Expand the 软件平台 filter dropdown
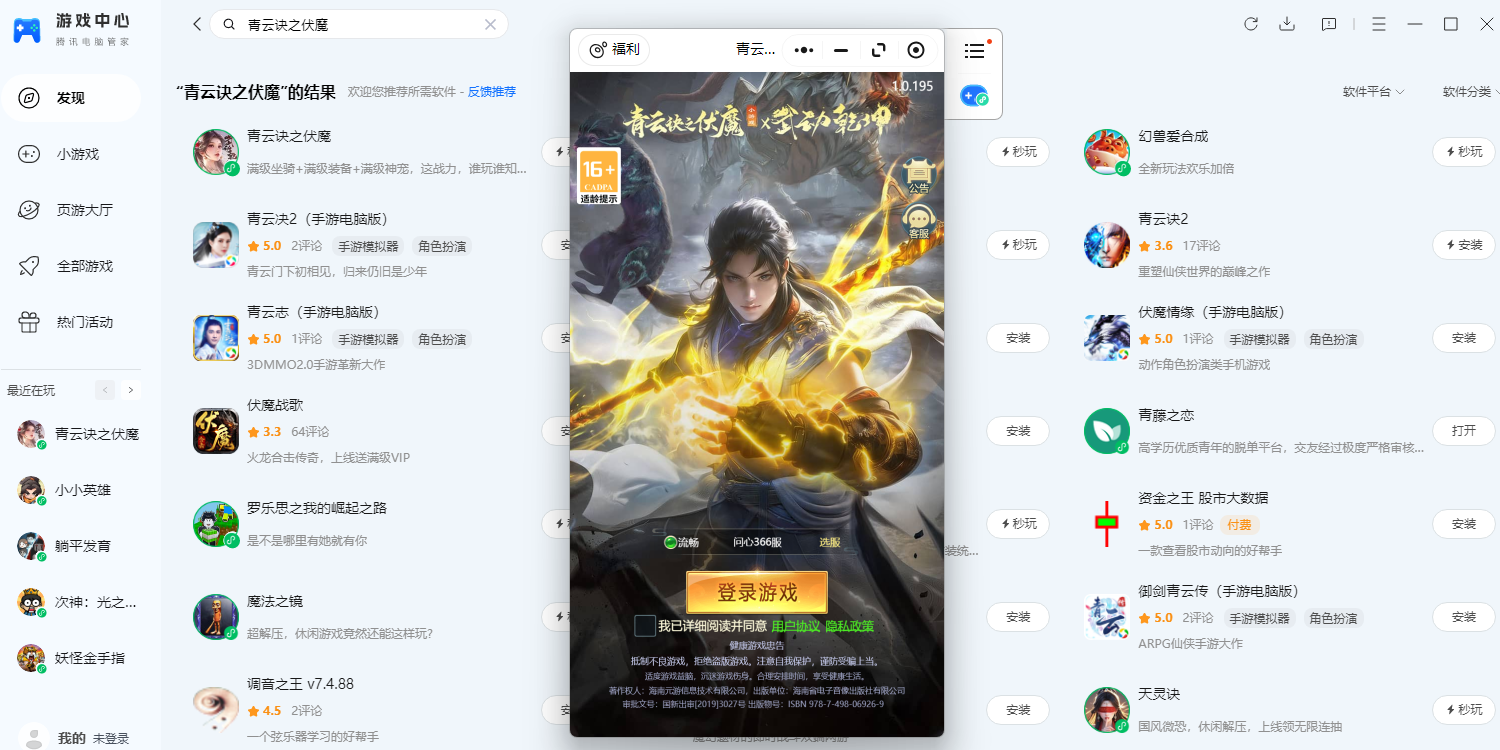This screenshot has width=1500, height=750. click(x=1373, y=92)
